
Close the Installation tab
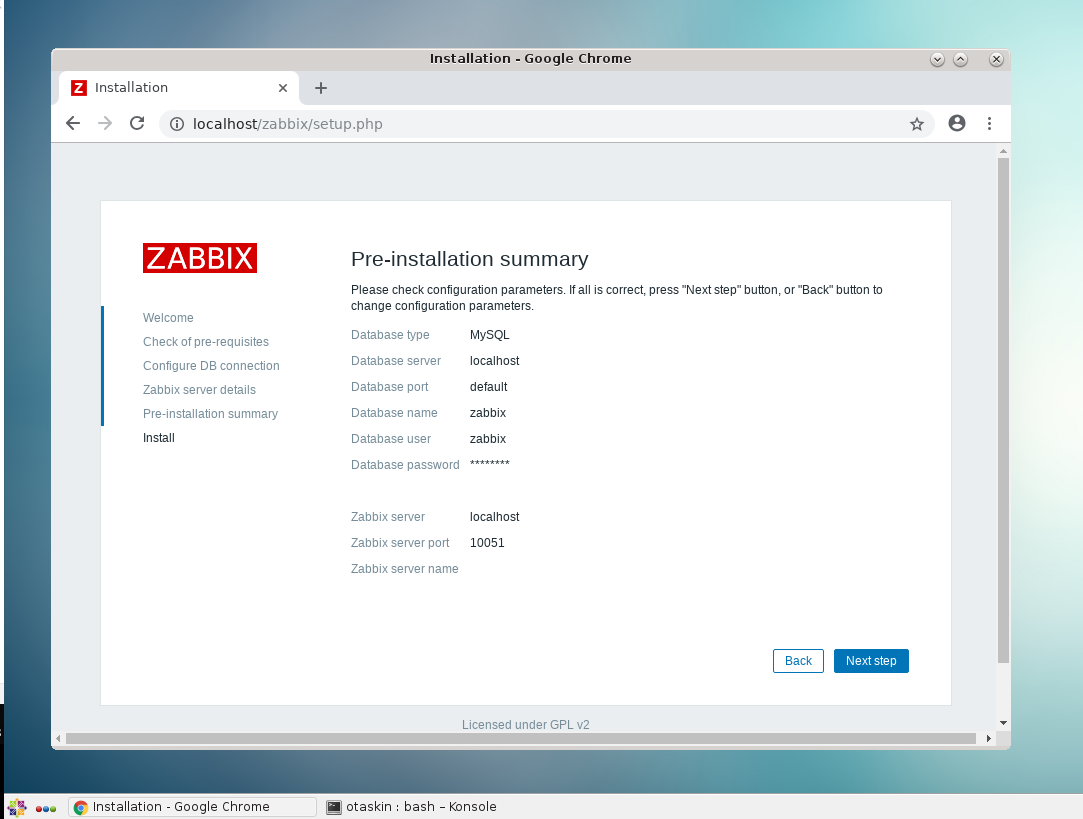point(282,88)
